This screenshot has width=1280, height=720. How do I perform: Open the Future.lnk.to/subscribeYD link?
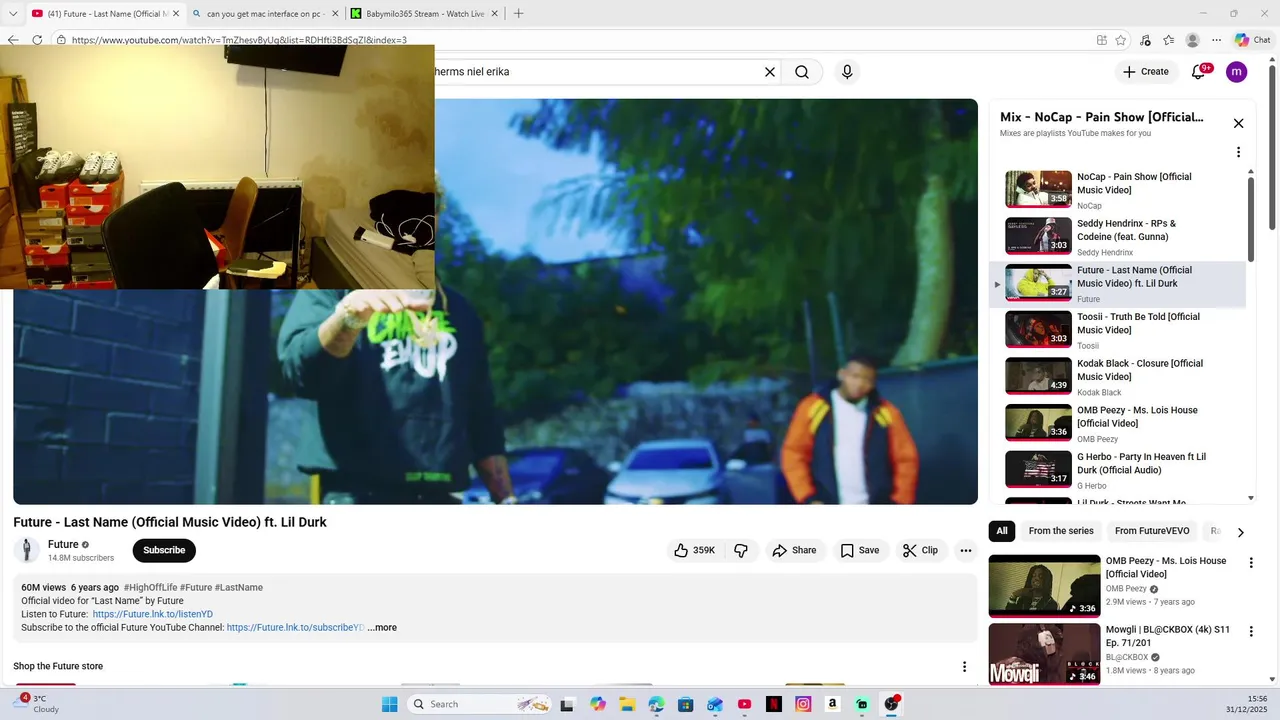(x=295, y=628)
